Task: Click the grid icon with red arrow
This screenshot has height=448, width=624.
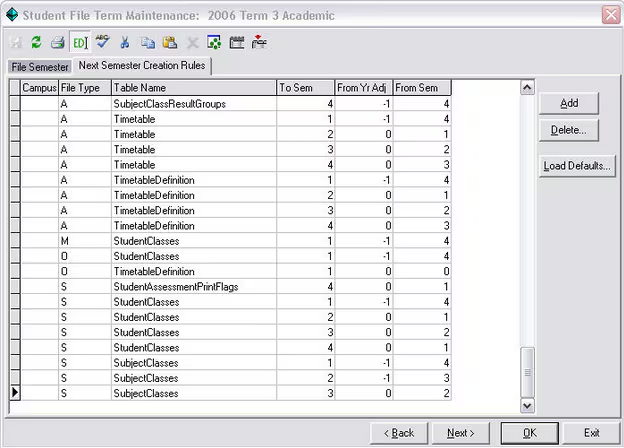Action: click(259, 42)
